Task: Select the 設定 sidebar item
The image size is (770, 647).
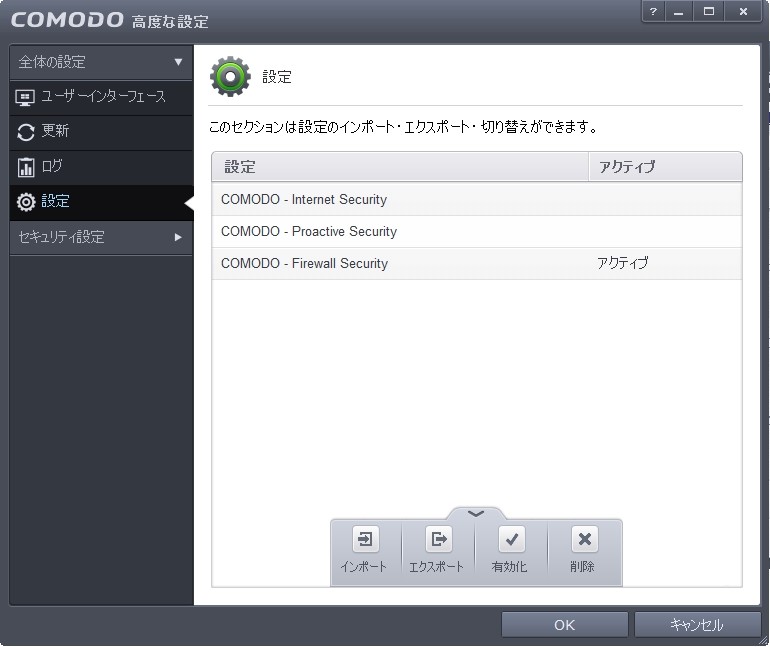Action: click(101, 202)
